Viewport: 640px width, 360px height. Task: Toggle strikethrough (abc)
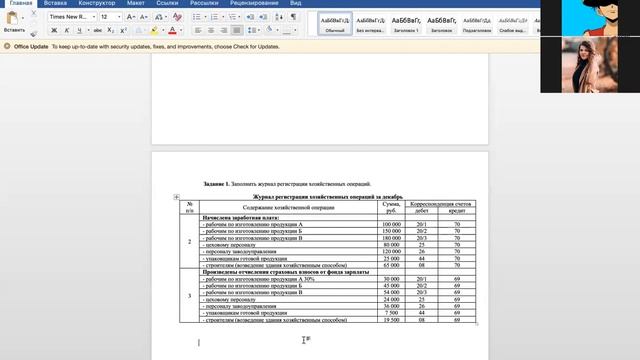[98, 30]
